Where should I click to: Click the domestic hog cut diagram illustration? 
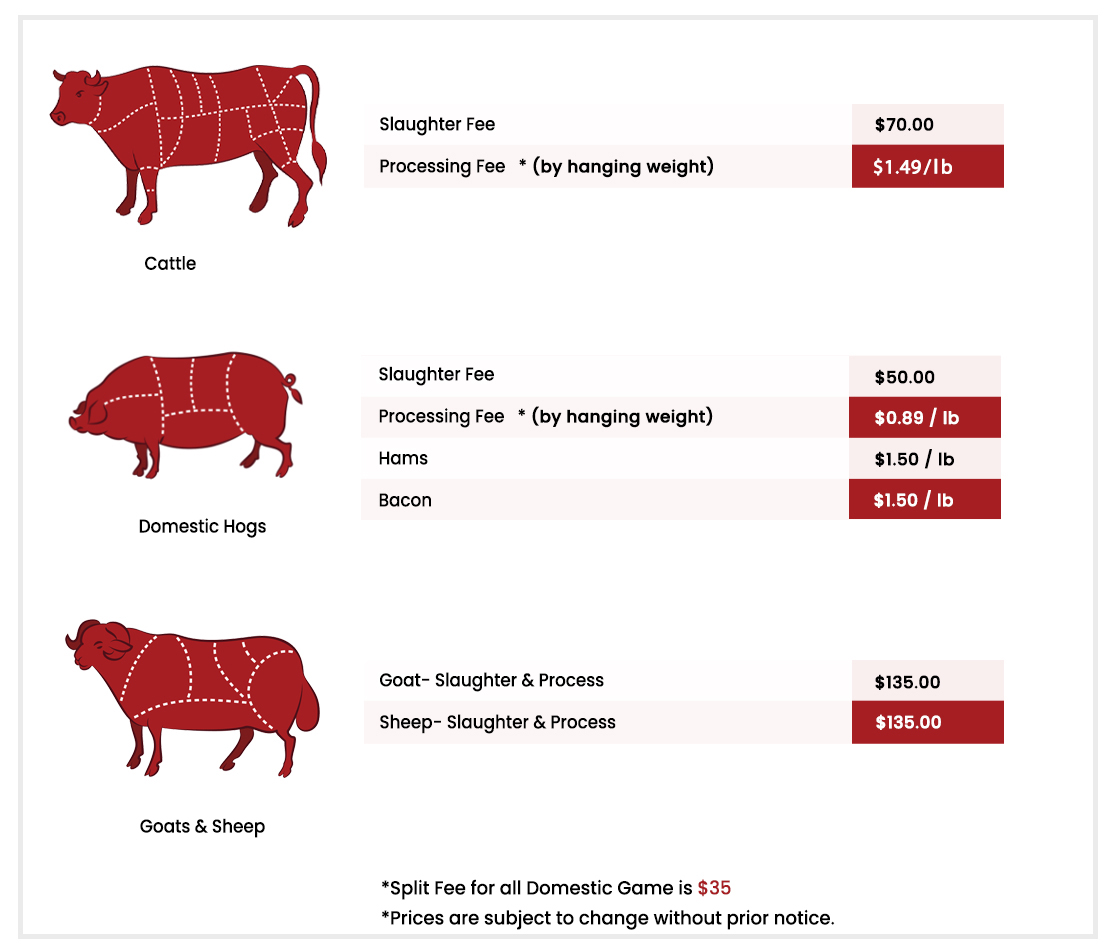[x=185, y=415]
